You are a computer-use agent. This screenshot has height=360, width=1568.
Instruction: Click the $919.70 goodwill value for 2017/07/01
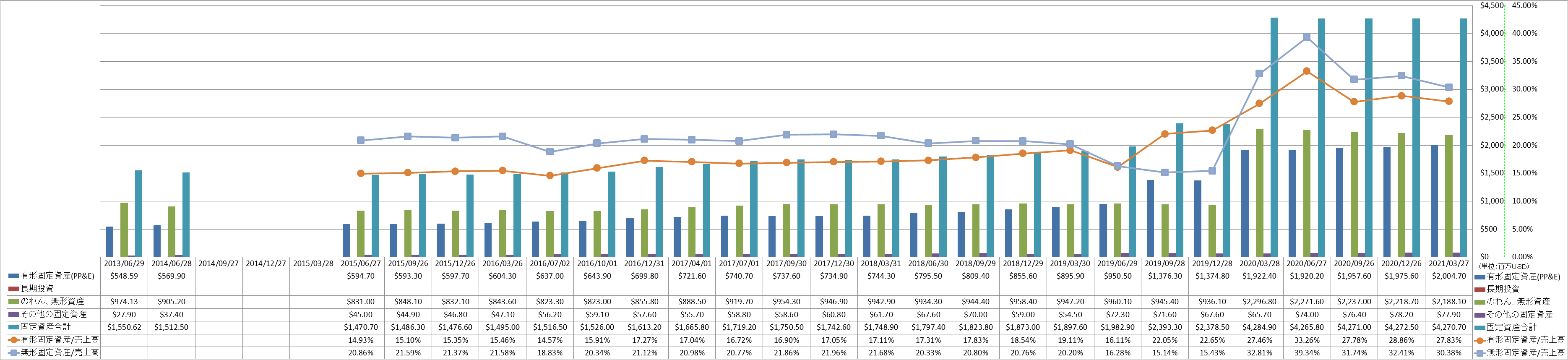pos(739,302)
